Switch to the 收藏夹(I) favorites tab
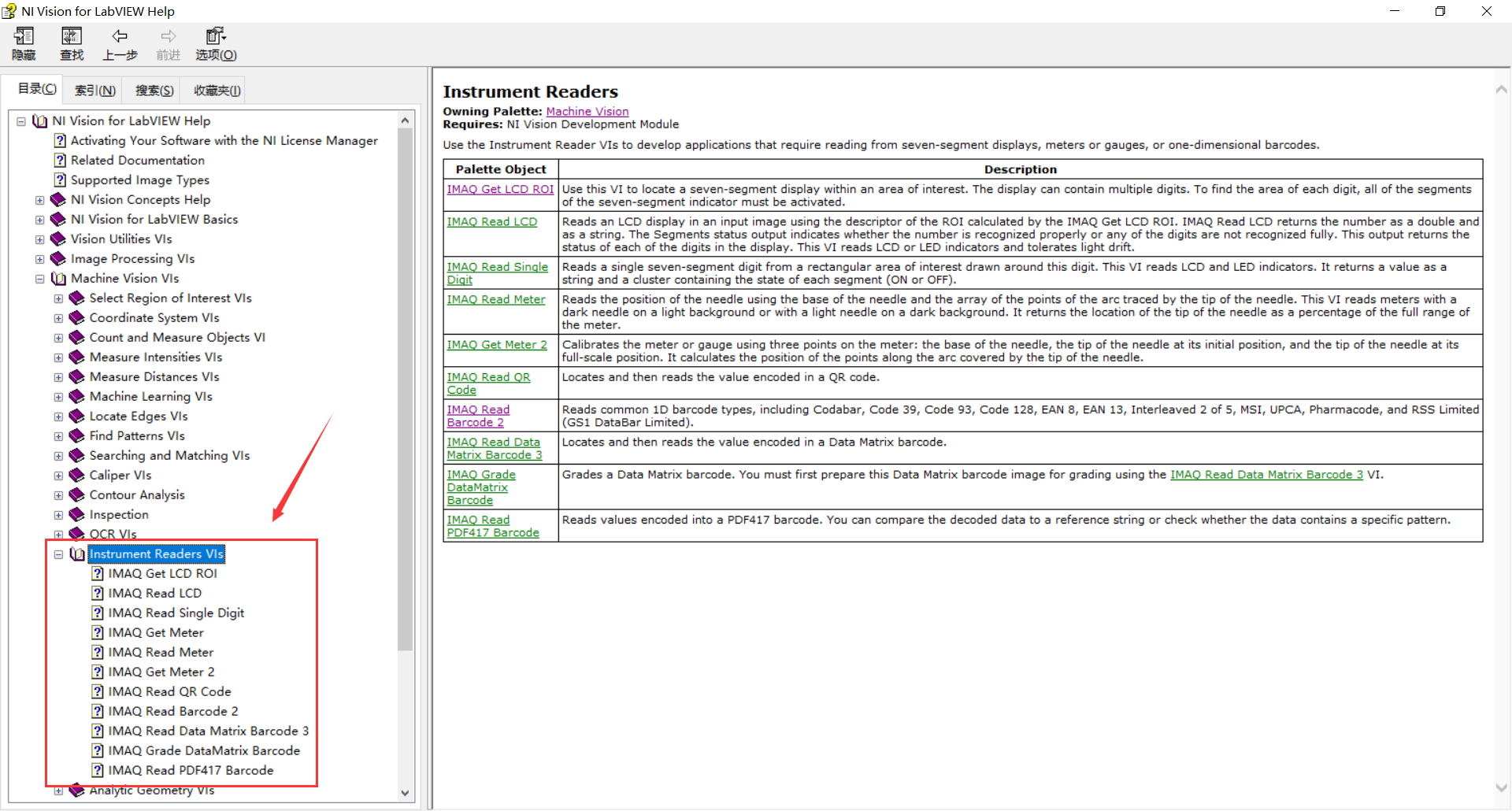The height and width of the screenshot is (811, 1512). tap(217, 91)
